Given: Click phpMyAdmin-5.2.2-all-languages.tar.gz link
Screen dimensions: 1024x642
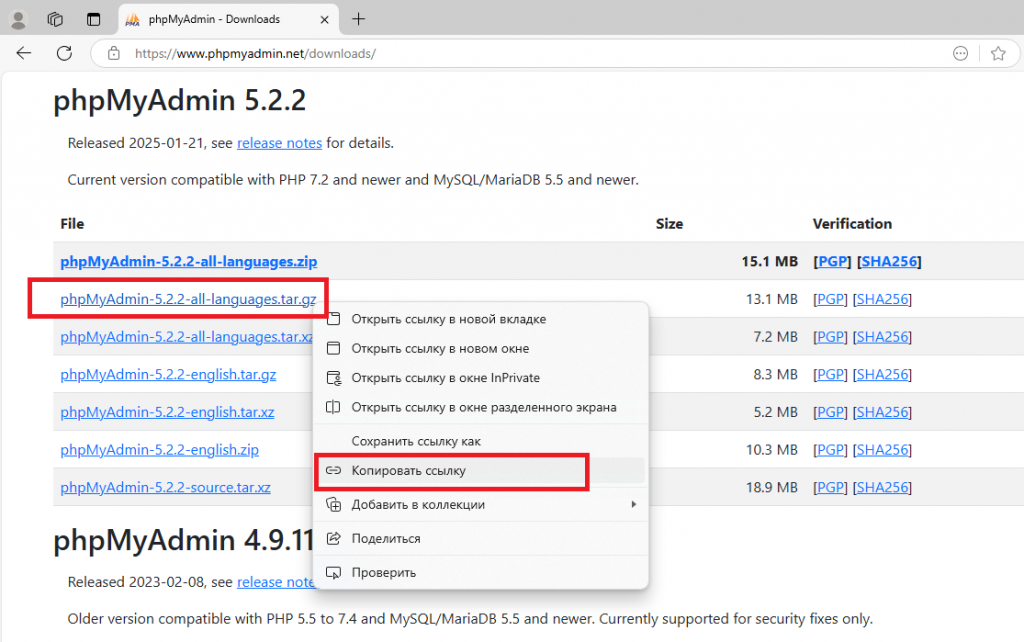Looking at the screenshot, I should pos(188,299).
